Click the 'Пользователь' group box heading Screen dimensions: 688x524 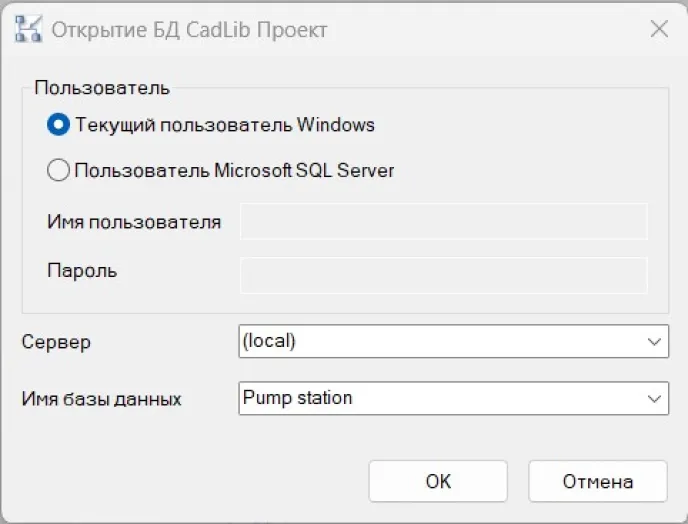[x=102, y=87]
